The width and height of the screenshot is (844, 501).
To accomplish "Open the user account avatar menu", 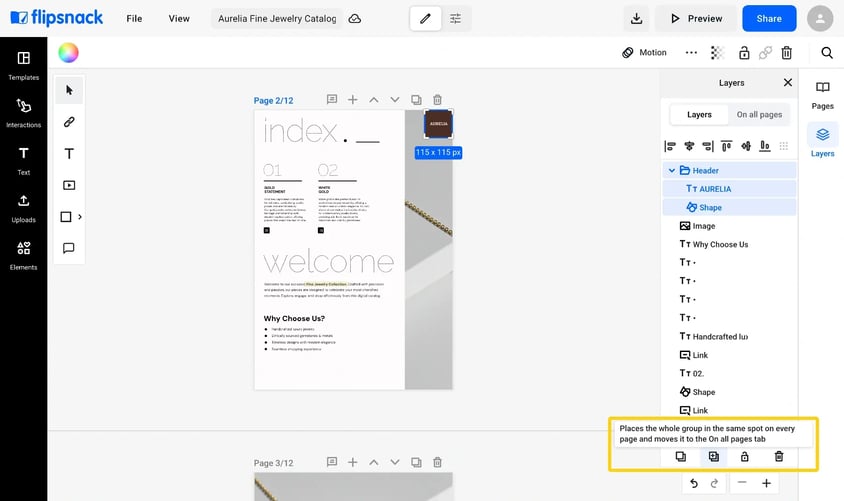I will click(x=820, y=18).
